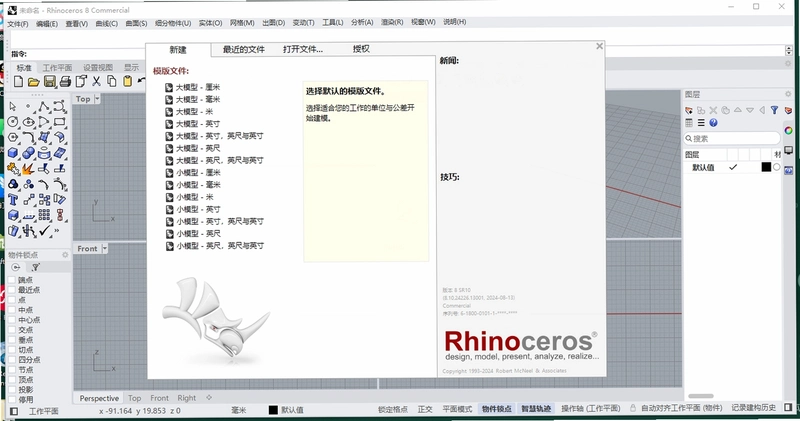Enable the 投影 object snap checkbox
This screenshot has width=800, height=421.
coord(12,389)
